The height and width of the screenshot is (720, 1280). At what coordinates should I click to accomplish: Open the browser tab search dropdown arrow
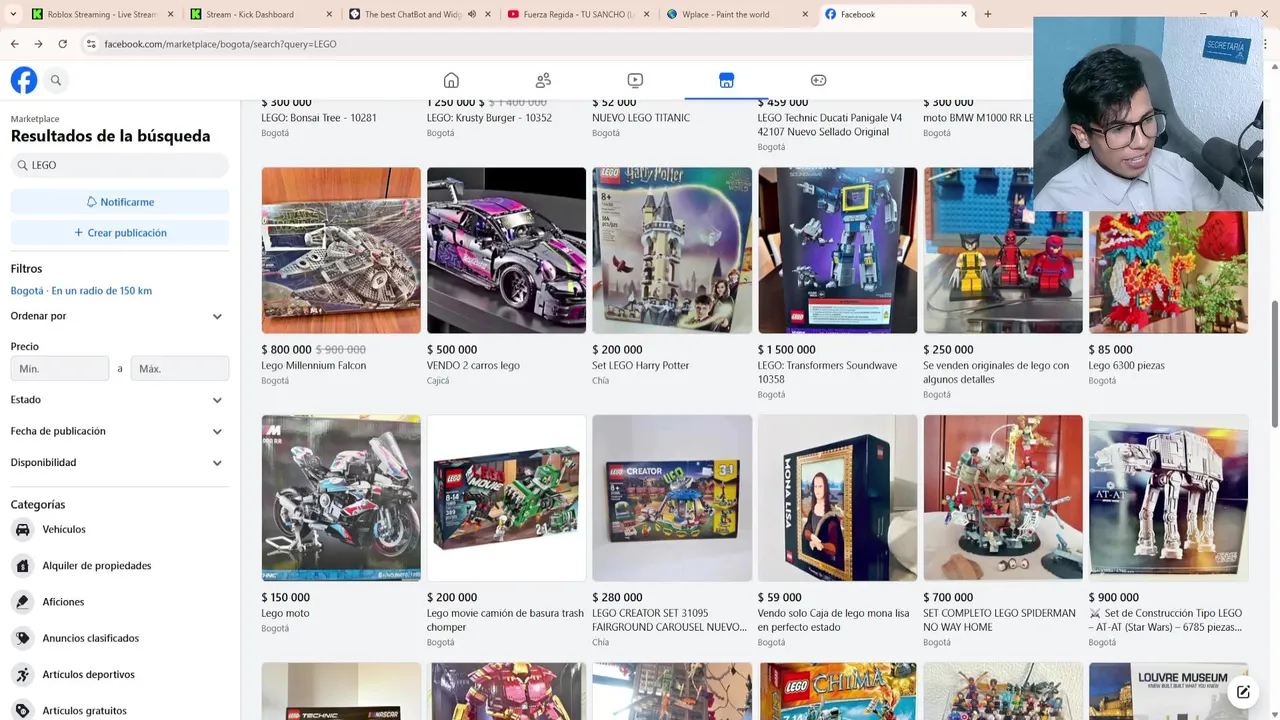click(12, 14)
